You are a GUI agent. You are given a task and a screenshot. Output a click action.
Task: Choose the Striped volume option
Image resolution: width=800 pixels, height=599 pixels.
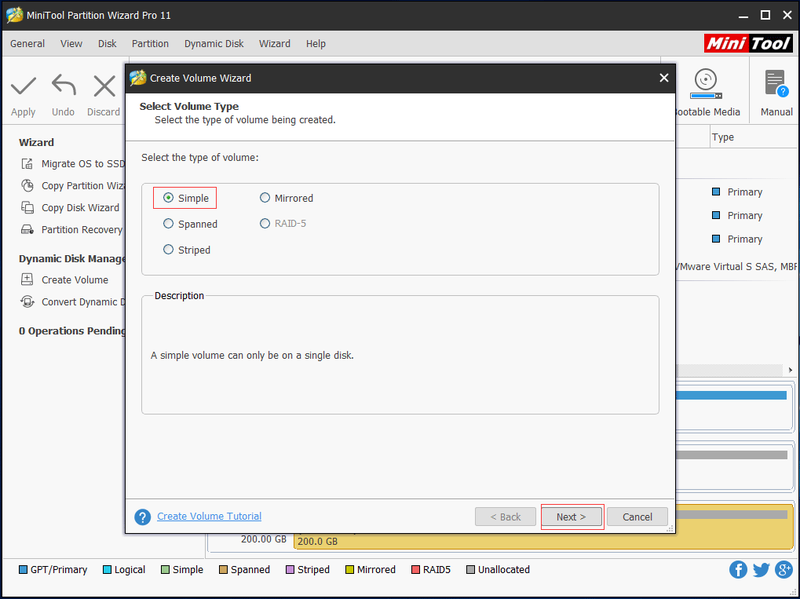[168, 249]
